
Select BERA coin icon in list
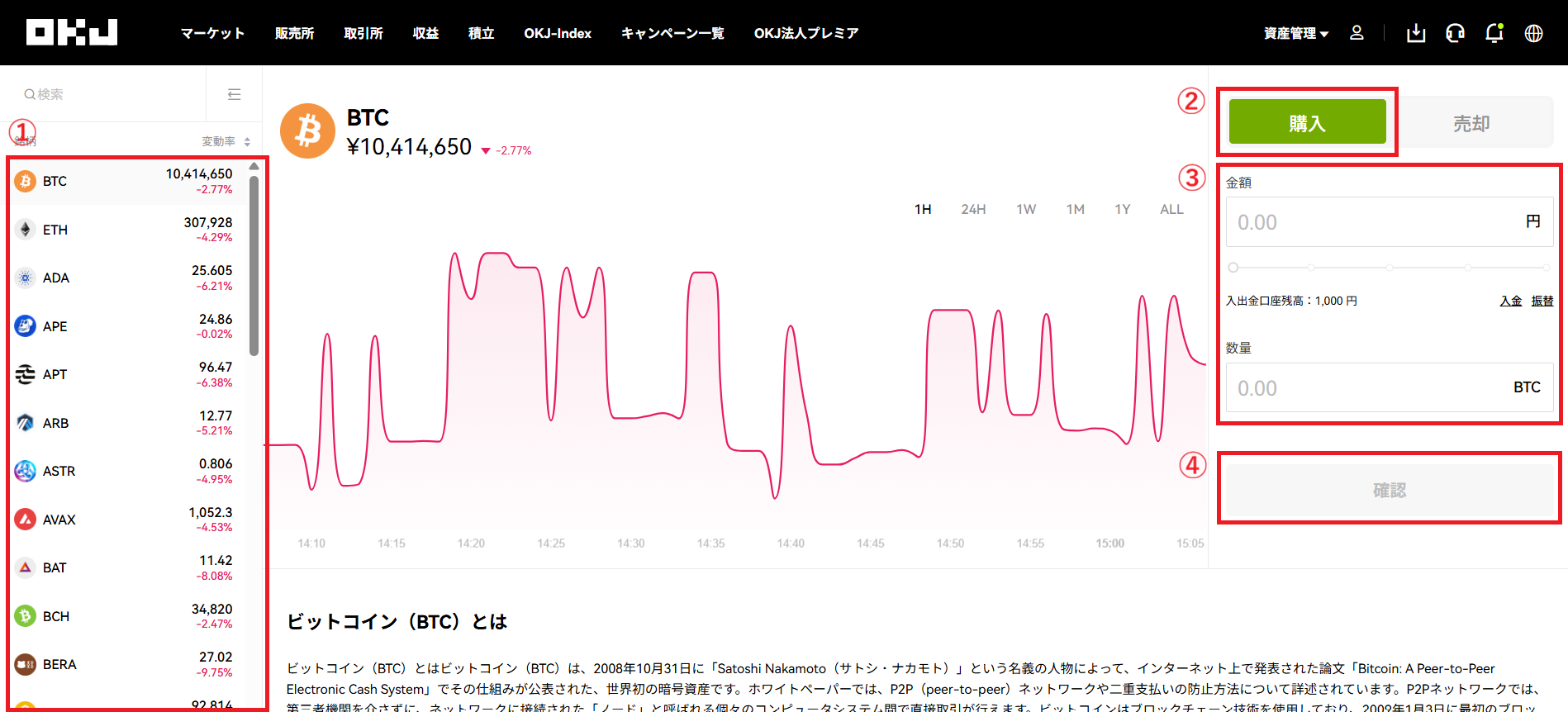click(x=25, y=664)
